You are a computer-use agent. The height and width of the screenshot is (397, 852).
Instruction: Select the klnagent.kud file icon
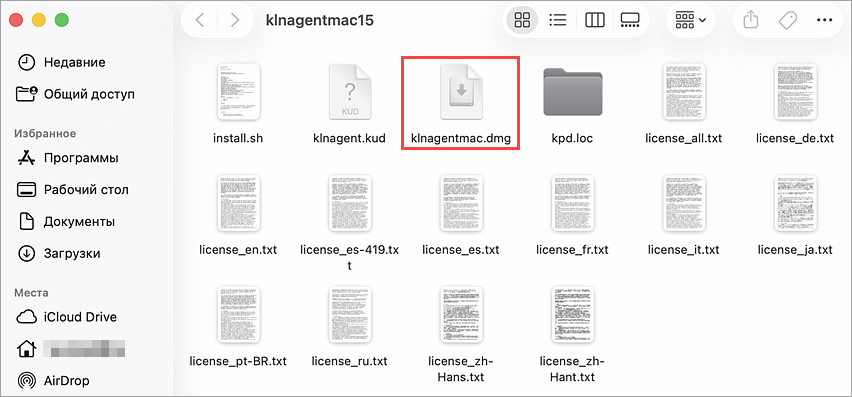click(350, 92)
